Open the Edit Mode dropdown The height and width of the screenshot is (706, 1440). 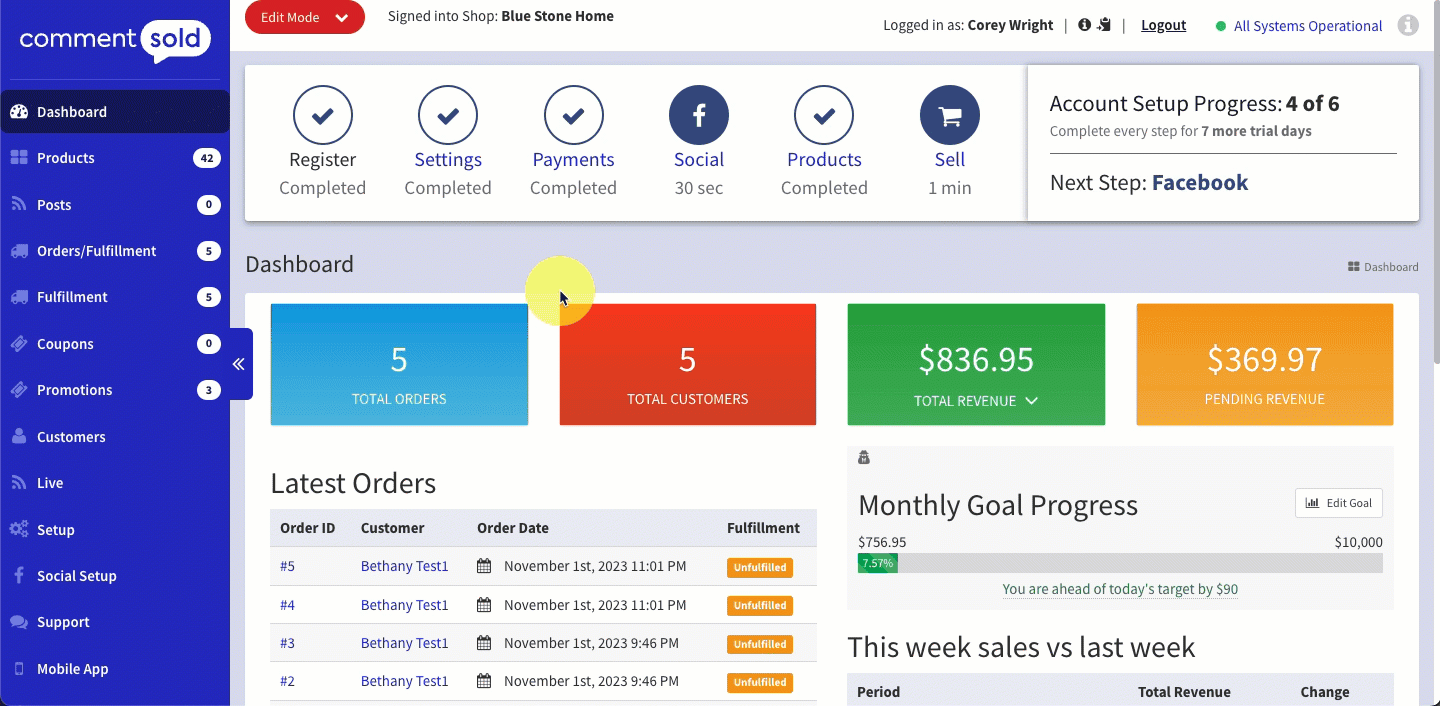click(x=304, y=18)
